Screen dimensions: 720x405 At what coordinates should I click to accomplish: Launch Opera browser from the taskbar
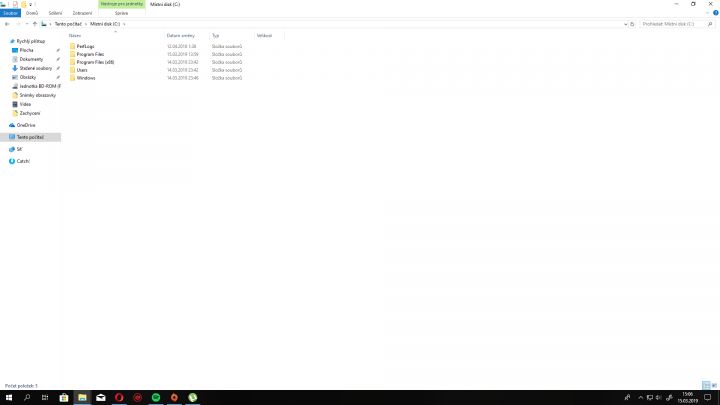click(x=119, y=398)
